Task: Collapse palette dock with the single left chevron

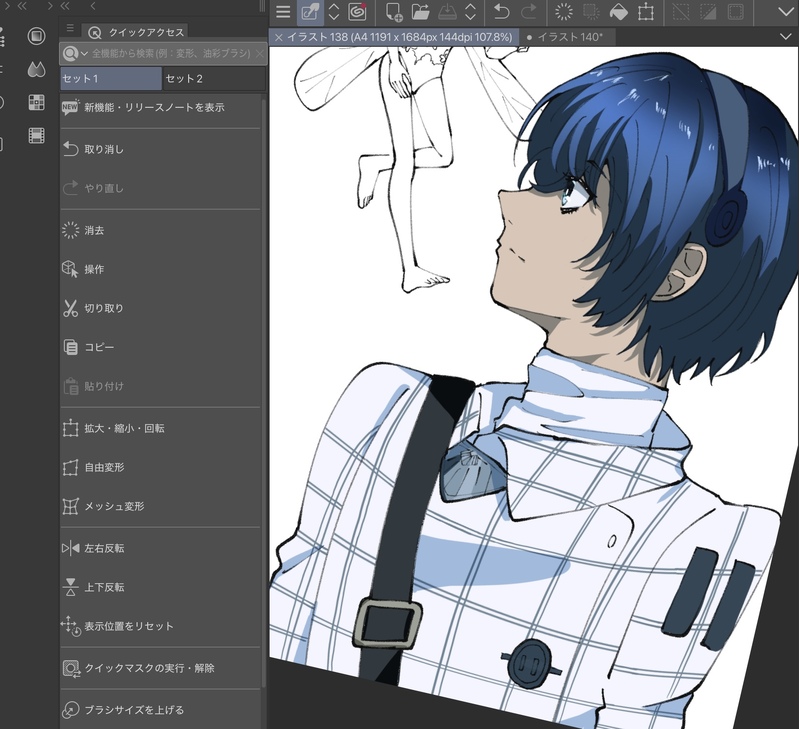Action: (x=93, y=6)
